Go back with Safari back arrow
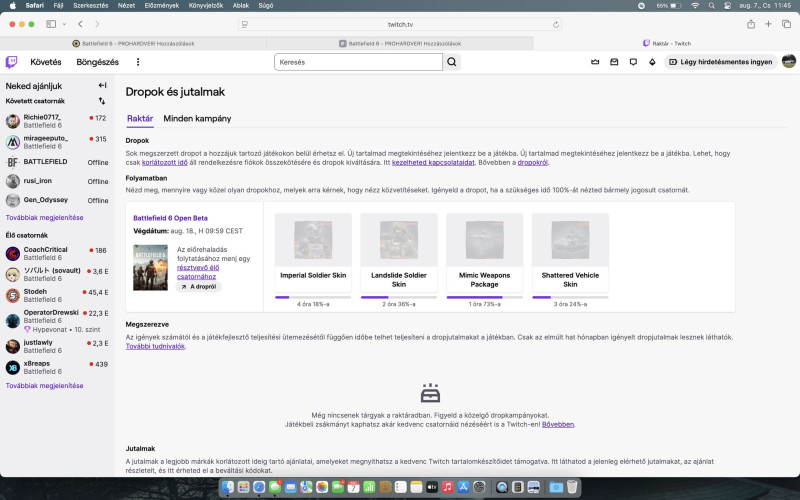This screenshot has height=500, width=800. point(81,24)
